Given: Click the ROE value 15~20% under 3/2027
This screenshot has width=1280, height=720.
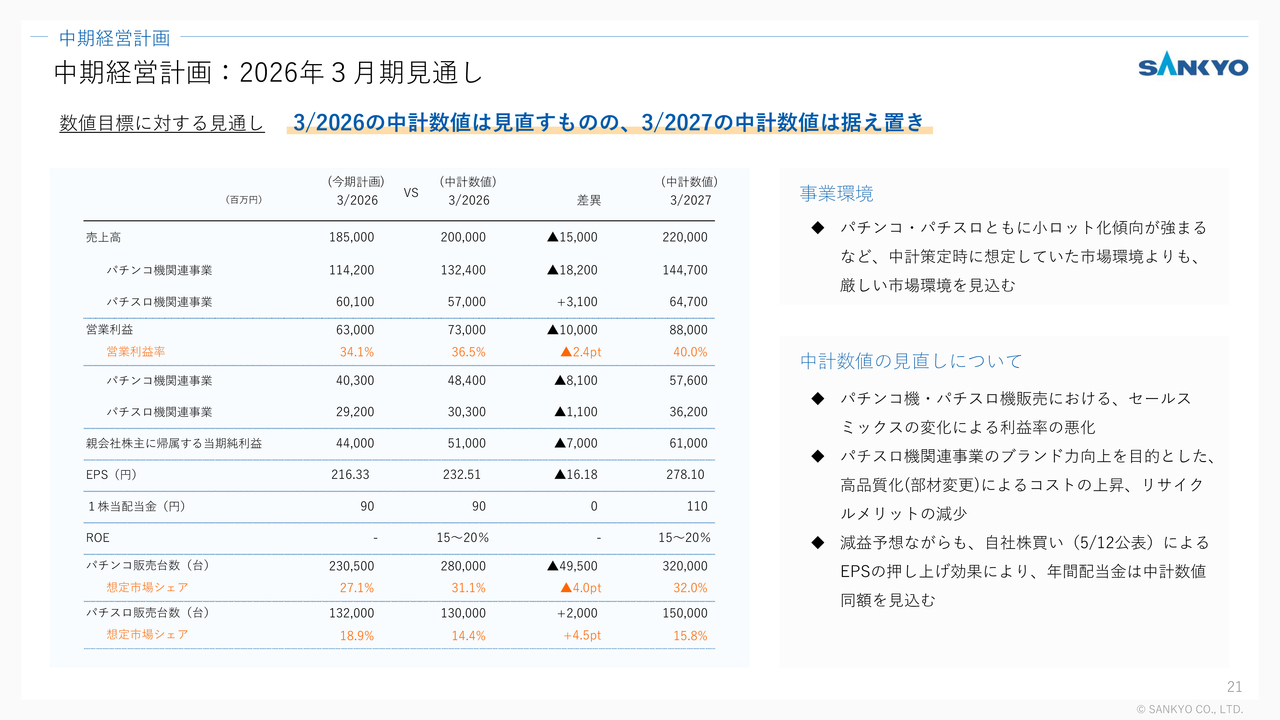Looking at the screenshot, I should tap(685, 538).
